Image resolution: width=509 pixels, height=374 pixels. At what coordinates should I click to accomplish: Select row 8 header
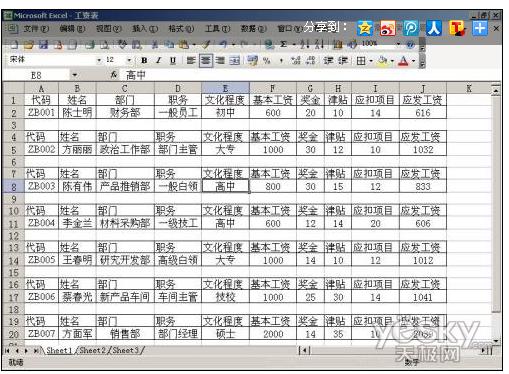(13, 187)
